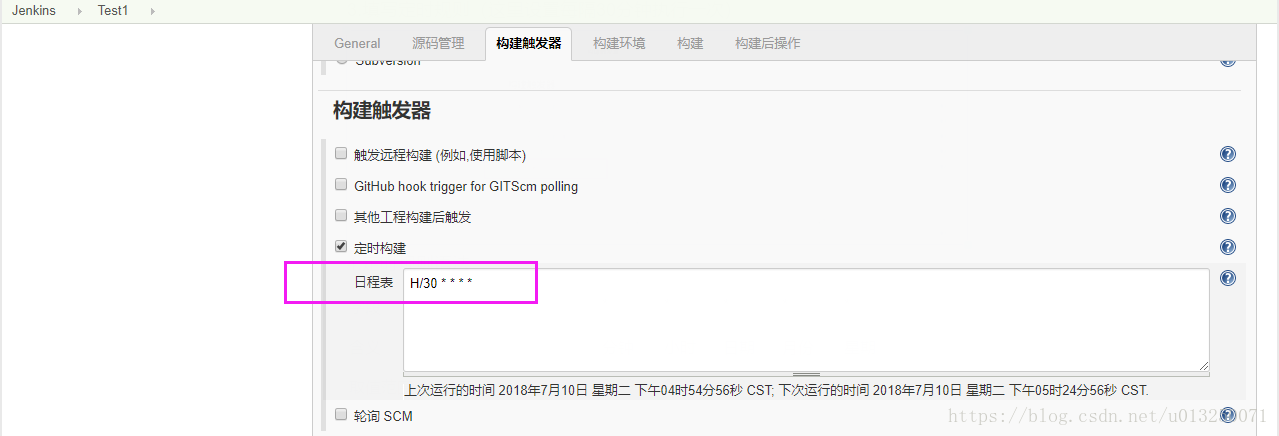The width and height of the screenshot is (1279, 436).
Task: Open help icon beside 日程表 field
Action: [1228, 278]
